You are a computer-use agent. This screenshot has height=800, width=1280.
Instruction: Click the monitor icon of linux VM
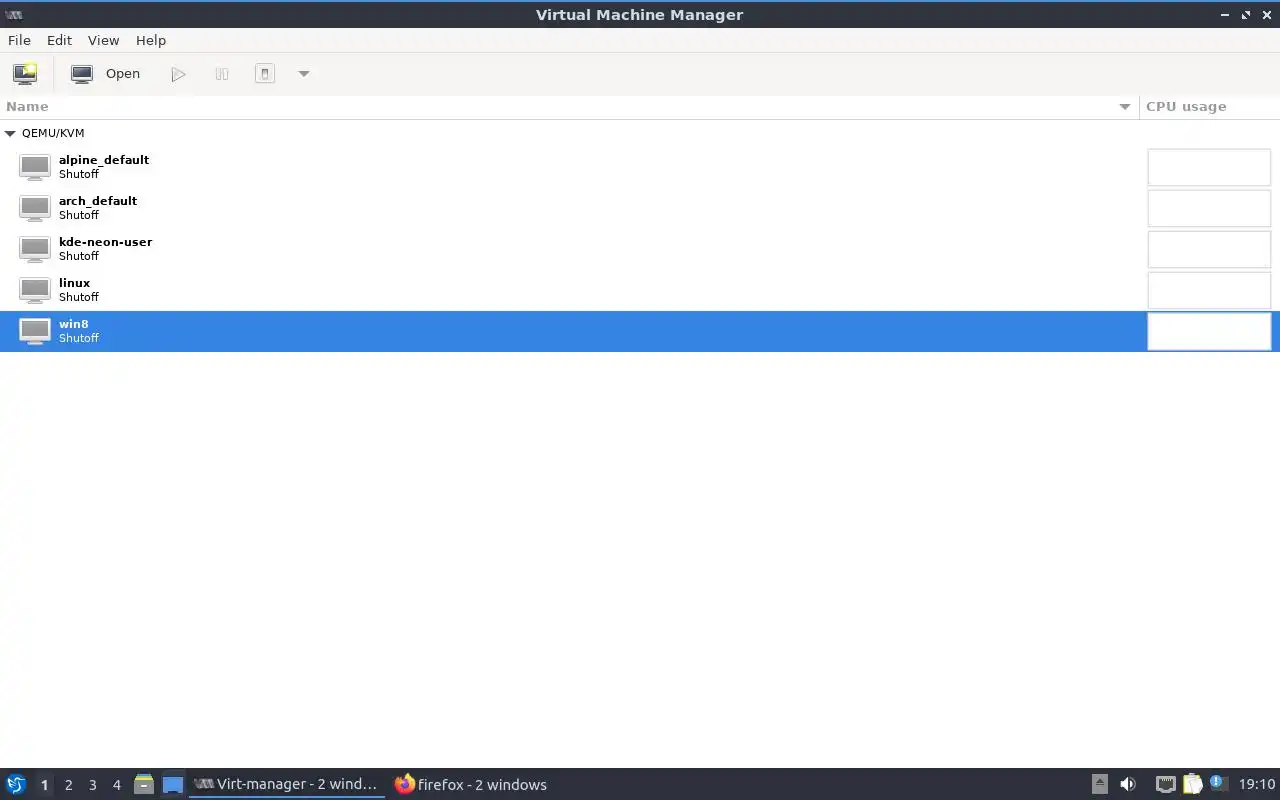pos(35,290)
